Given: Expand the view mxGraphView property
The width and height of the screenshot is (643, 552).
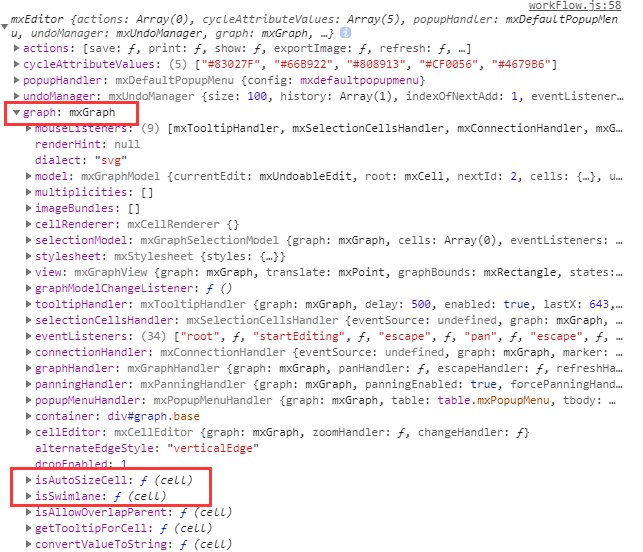Looking at the screenshot, I should point(28,272).
